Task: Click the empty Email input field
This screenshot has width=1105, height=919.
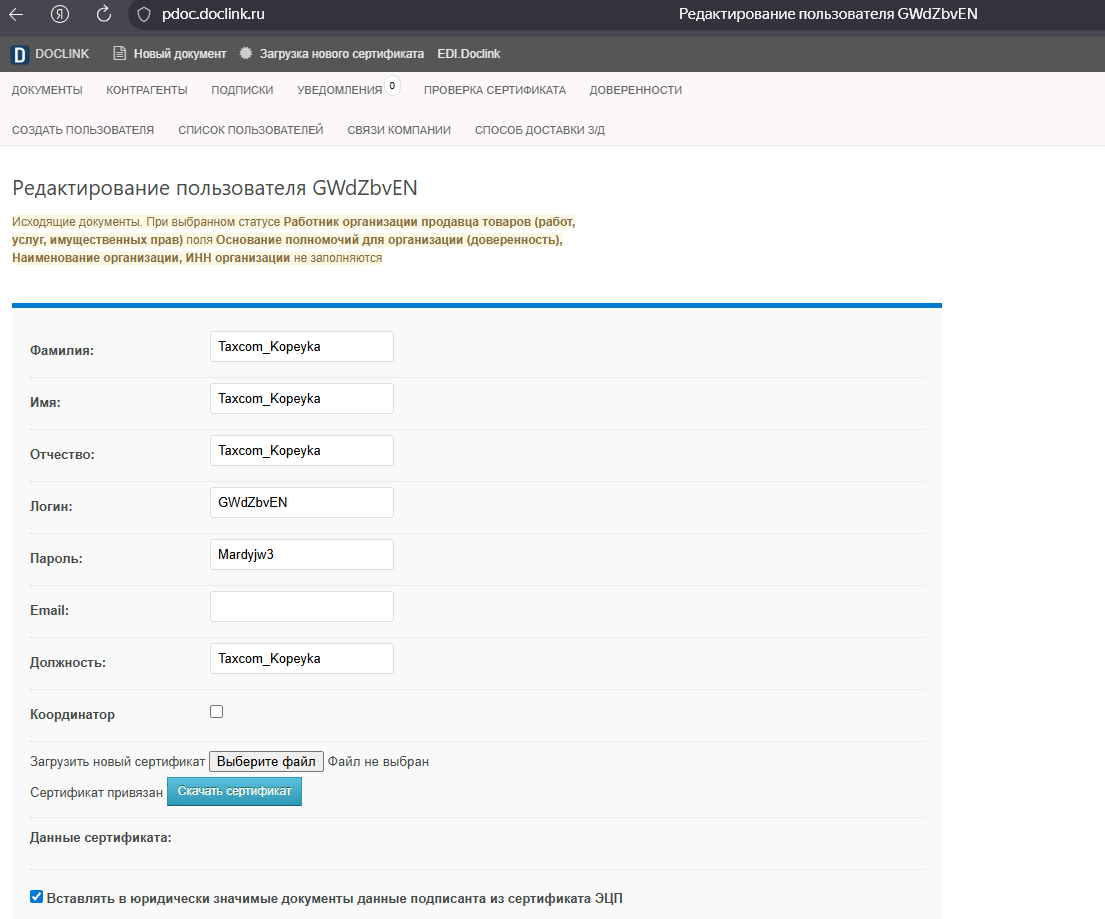Action: (302, 607)
